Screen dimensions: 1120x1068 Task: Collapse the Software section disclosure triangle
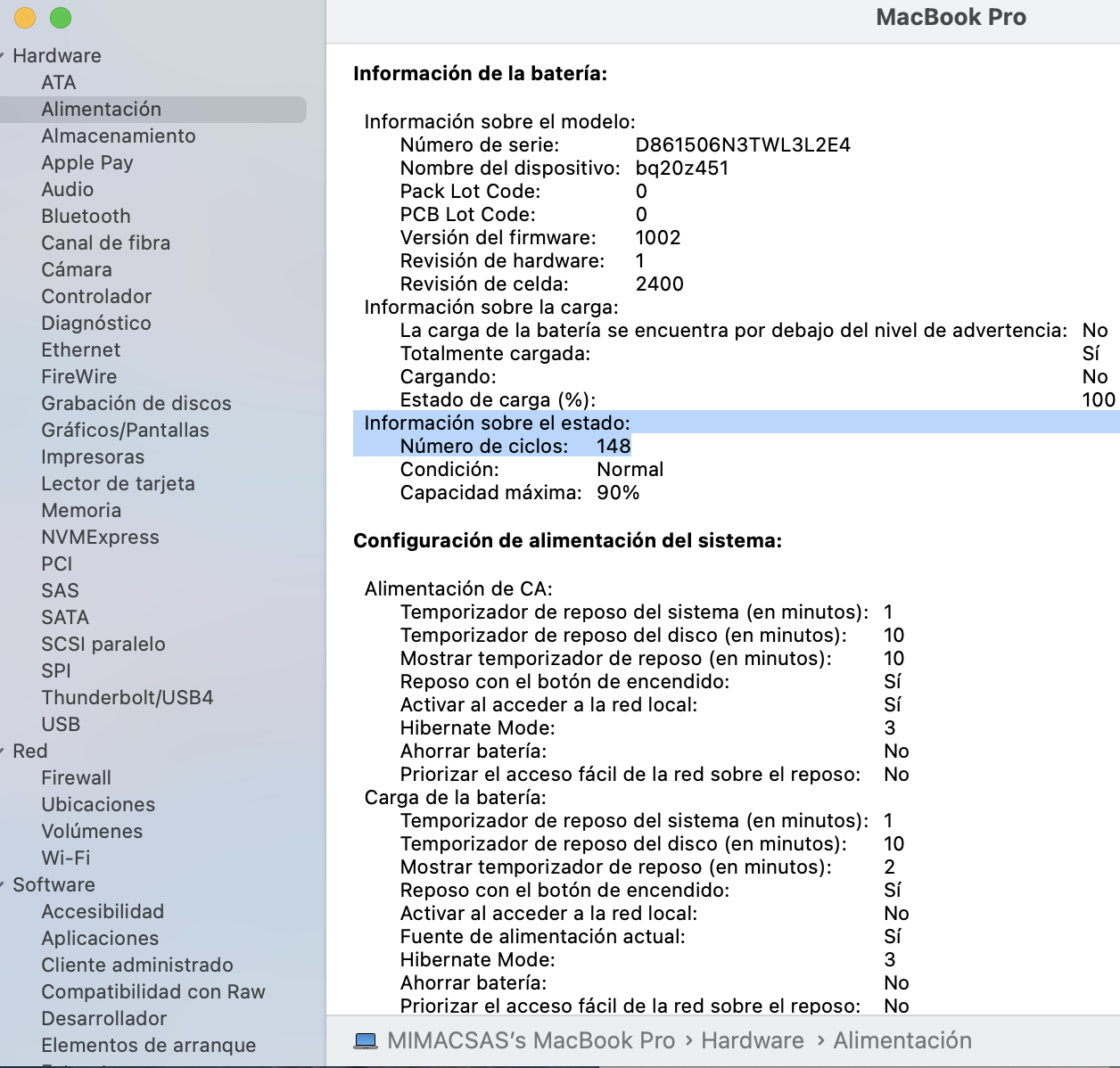tap(3, 885)
